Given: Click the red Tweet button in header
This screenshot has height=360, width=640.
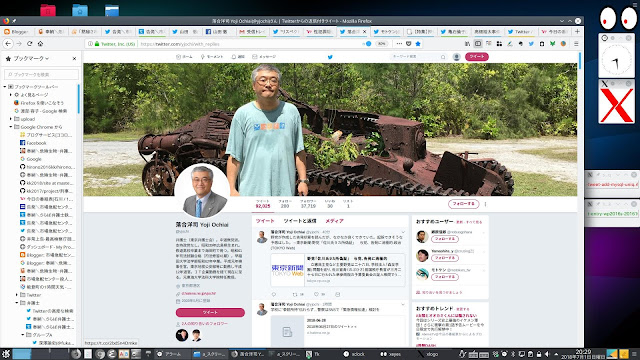Looking at the screenshot, I should 477,57.
